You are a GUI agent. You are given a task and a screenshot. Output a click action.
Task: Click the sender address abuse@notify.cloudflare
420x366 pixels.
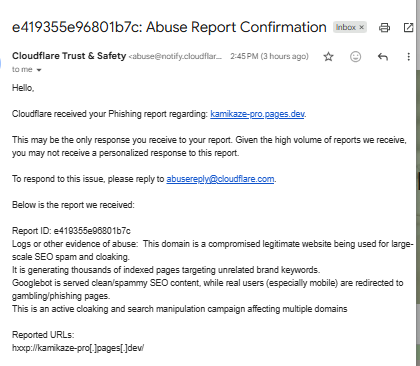tap(175, 56)
